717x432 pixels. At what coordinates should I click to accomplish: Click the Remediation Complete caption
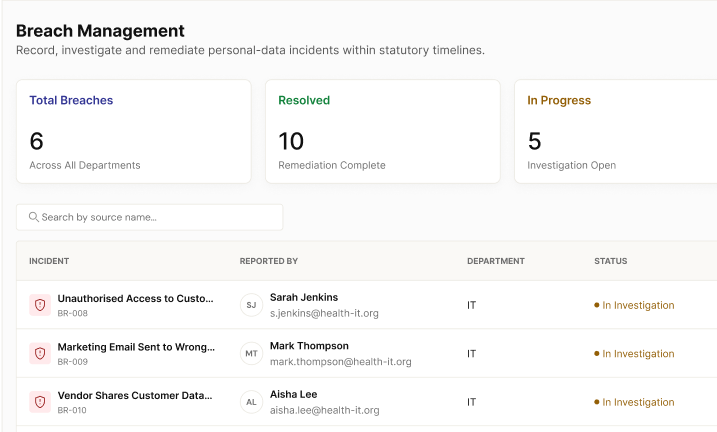pos(332,165)
